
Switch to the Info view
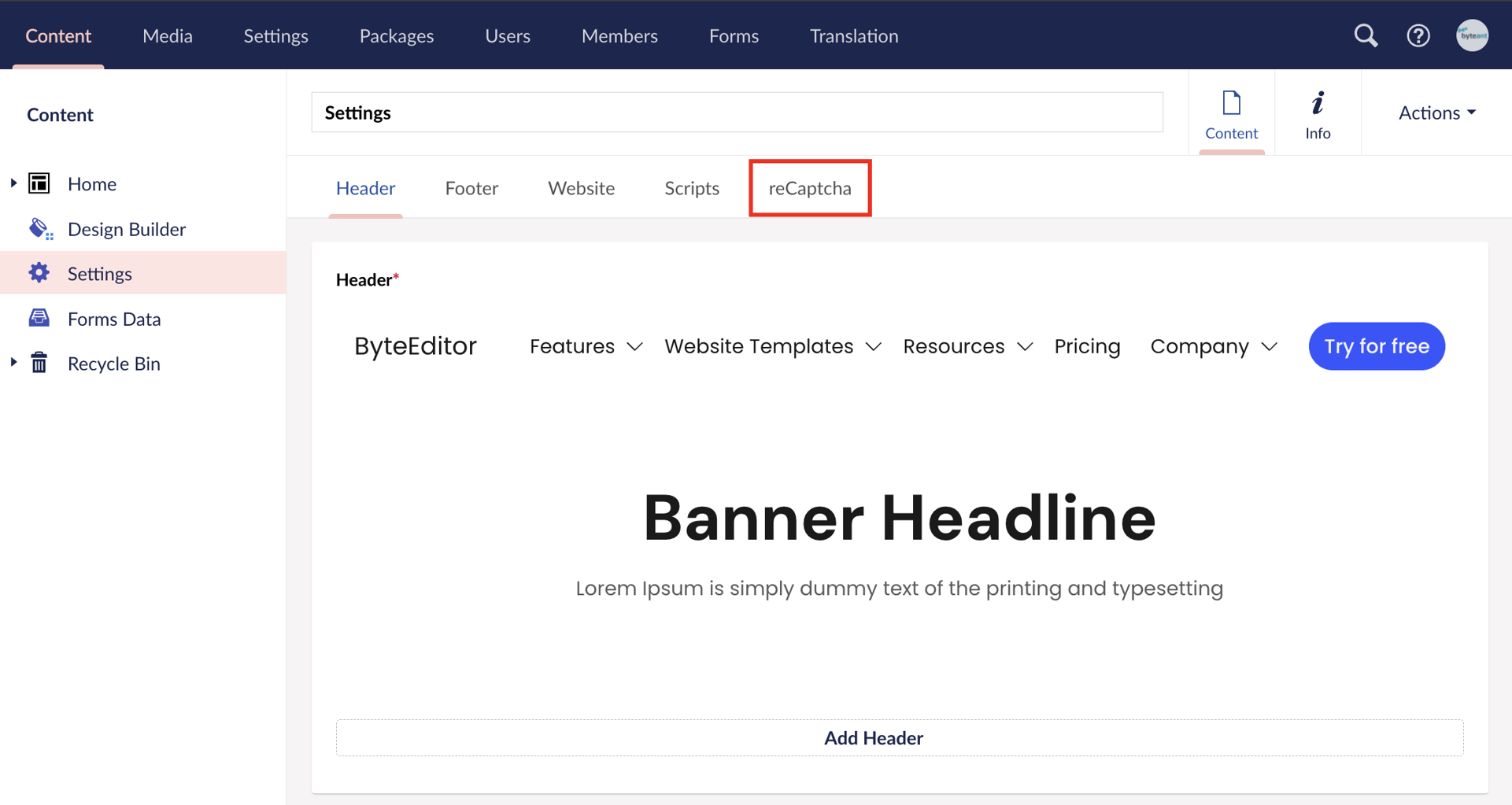point(1318,114)
